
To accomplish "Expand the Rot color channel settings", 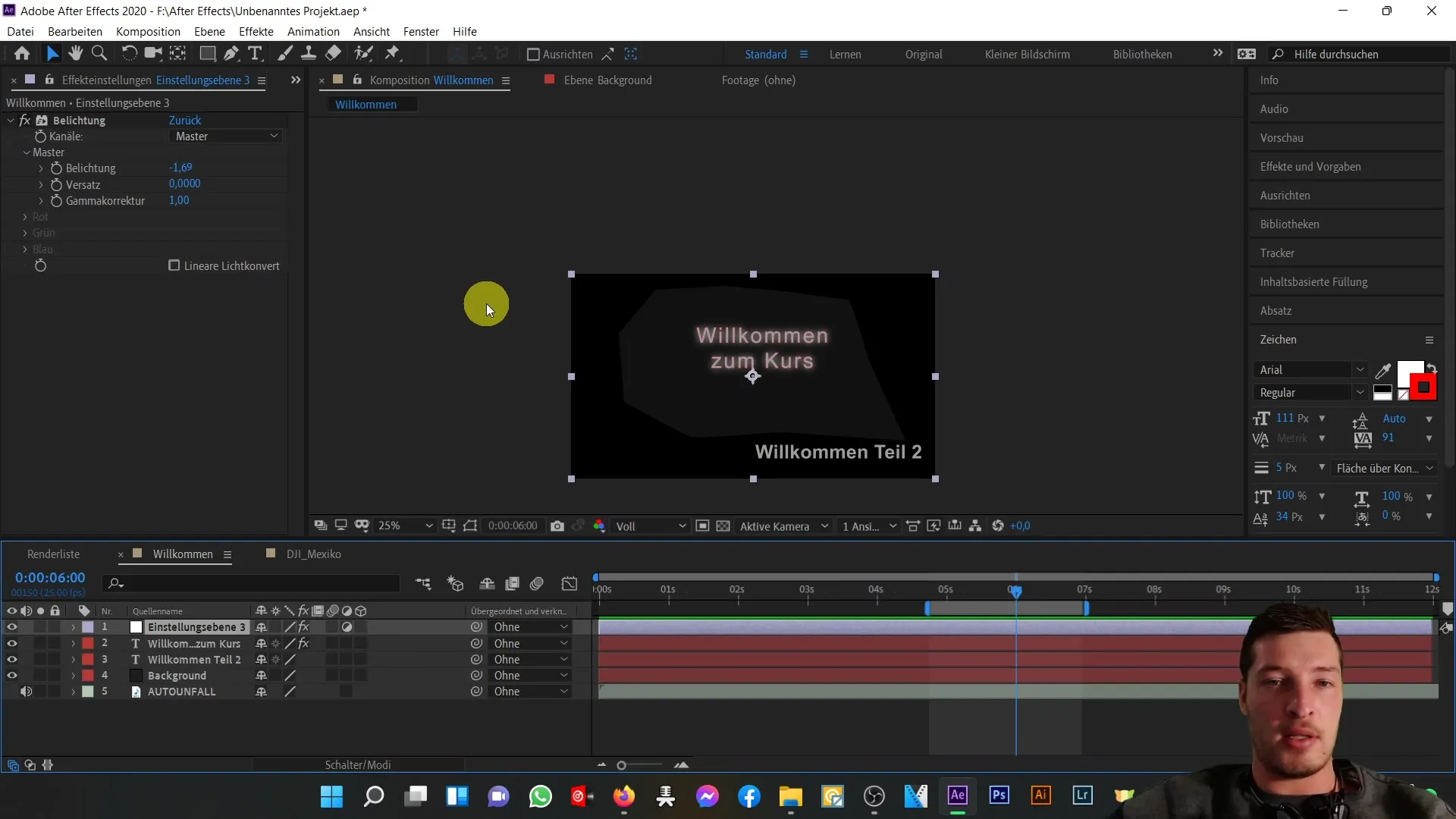I will coord(24,216).
